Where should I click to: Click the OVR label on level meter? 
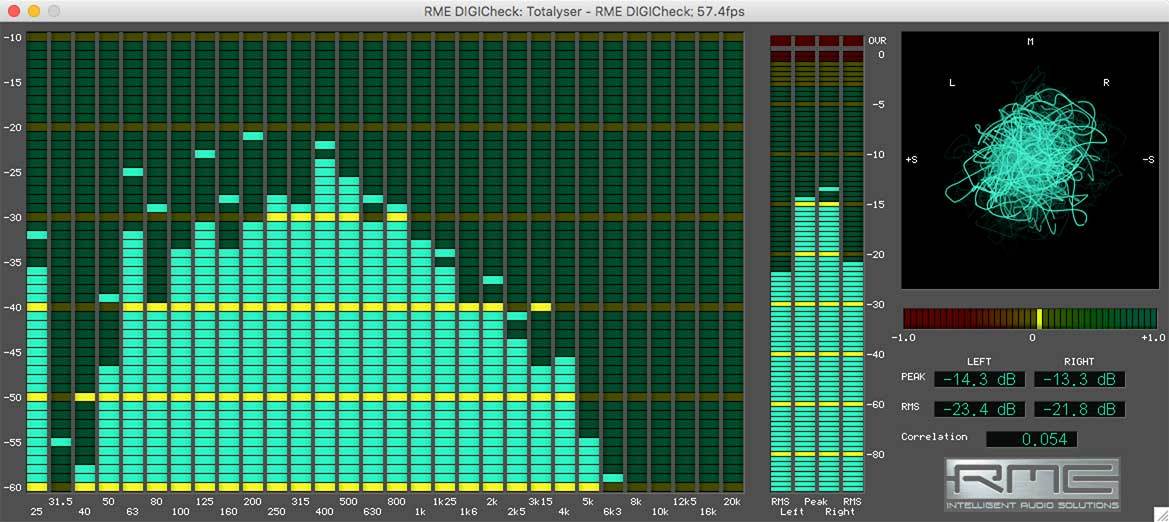(876, 41)
